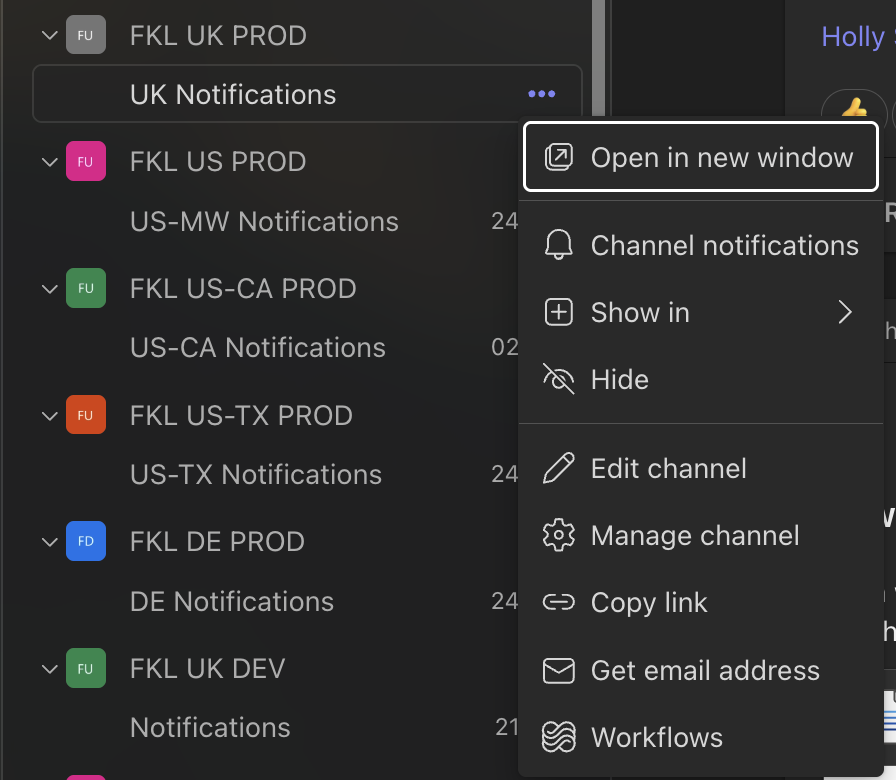Open the US-CA Notifications channel
Image resolution: width=896 pixels, height=780 pixels.
(x=258, y=347)
